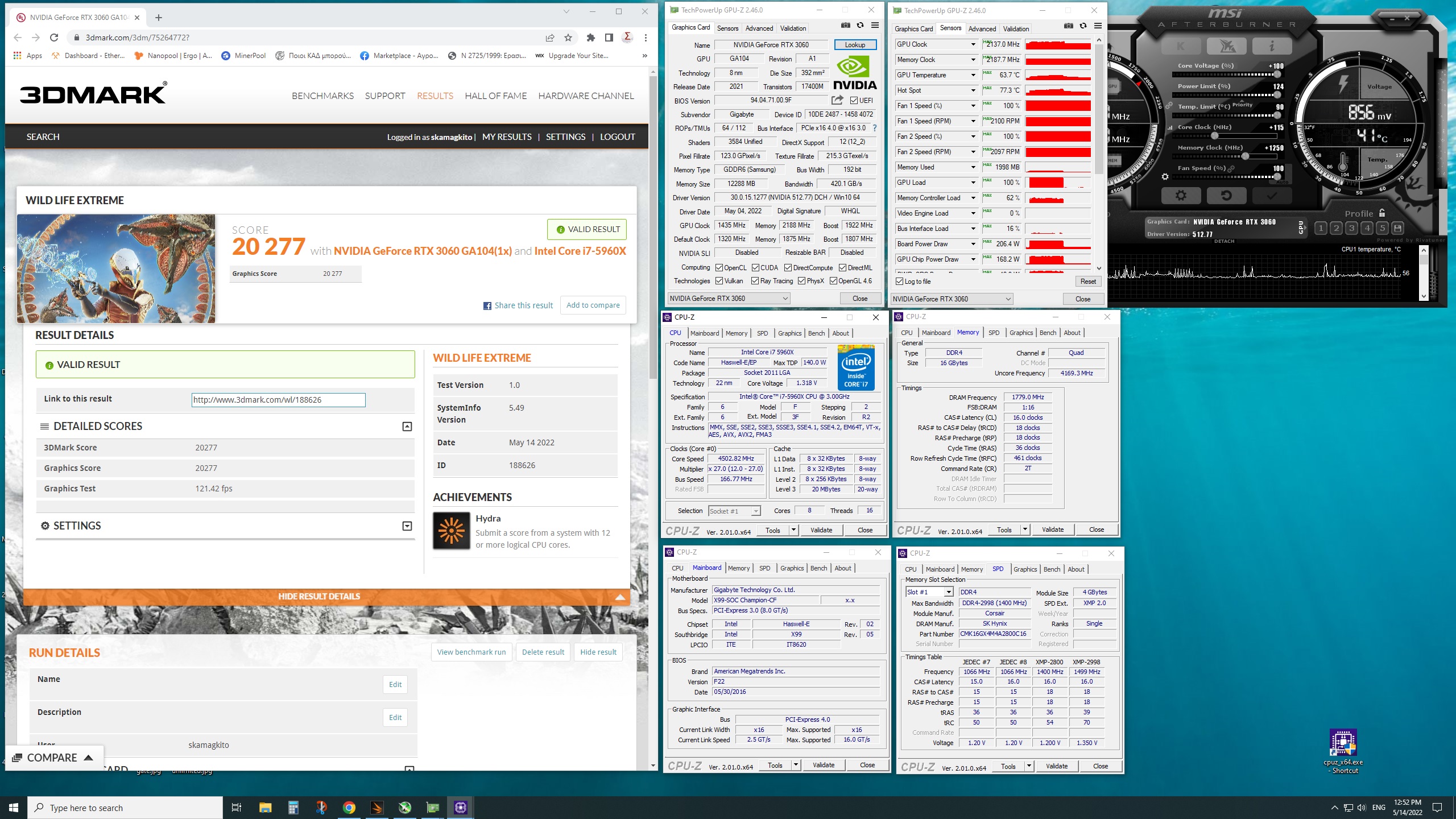Toggle PhysX checkbox in GPU-Z
This screenshot has height=819, width=1456.
tap(802, 281)
